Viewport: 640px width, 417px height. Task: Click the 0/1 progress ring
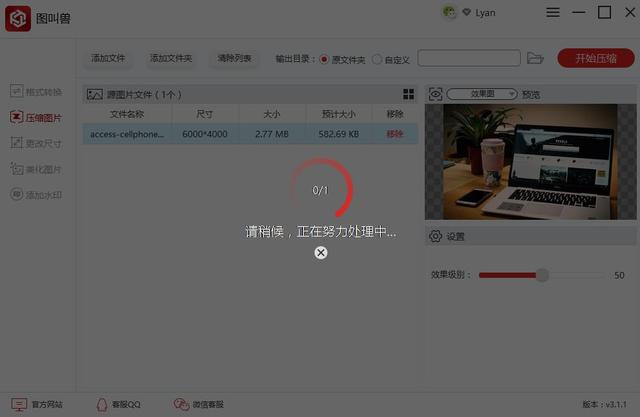[x=321, y=189]
